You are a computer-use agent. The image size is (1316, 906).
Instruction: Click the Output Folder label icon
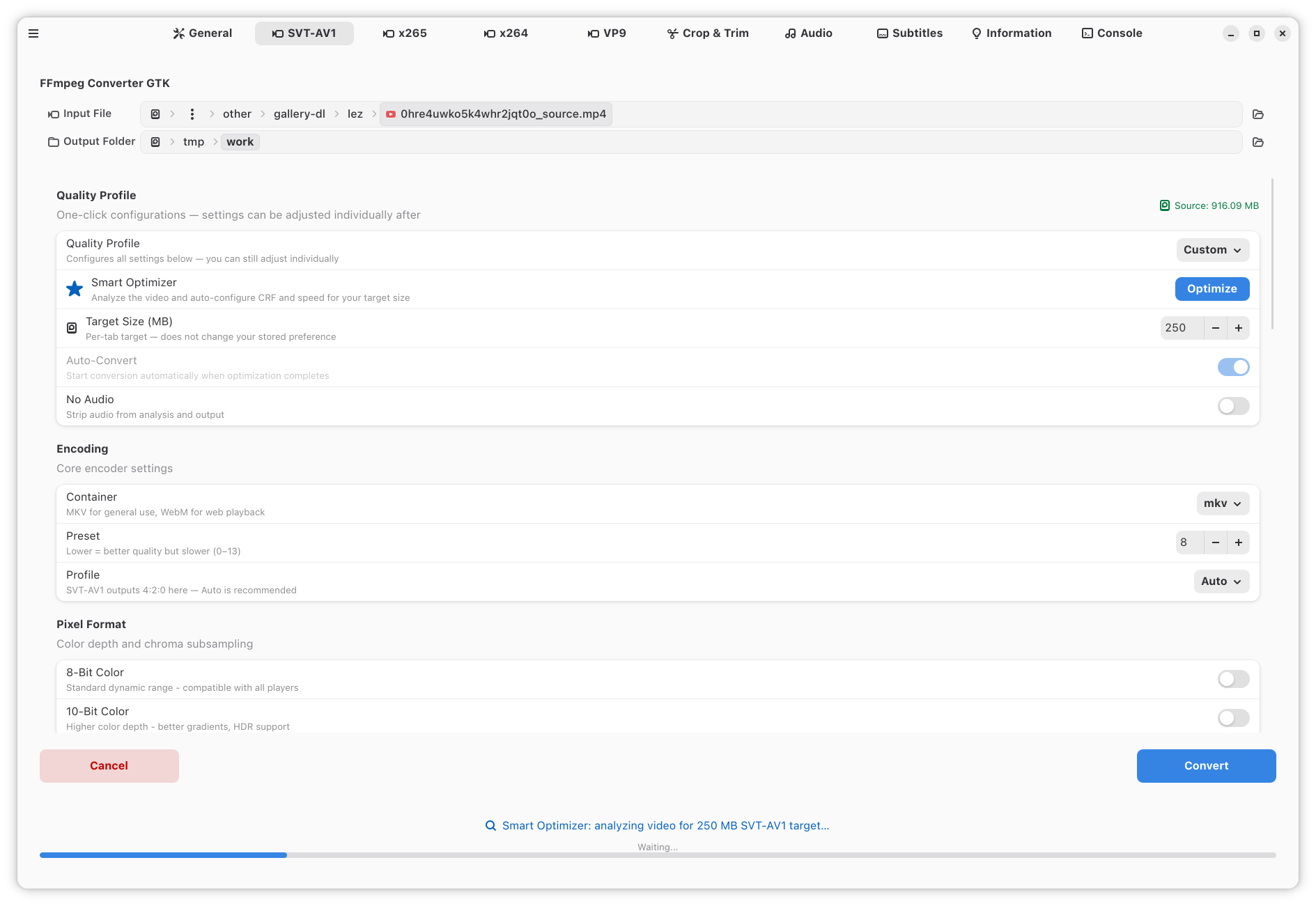coord(53,142)
